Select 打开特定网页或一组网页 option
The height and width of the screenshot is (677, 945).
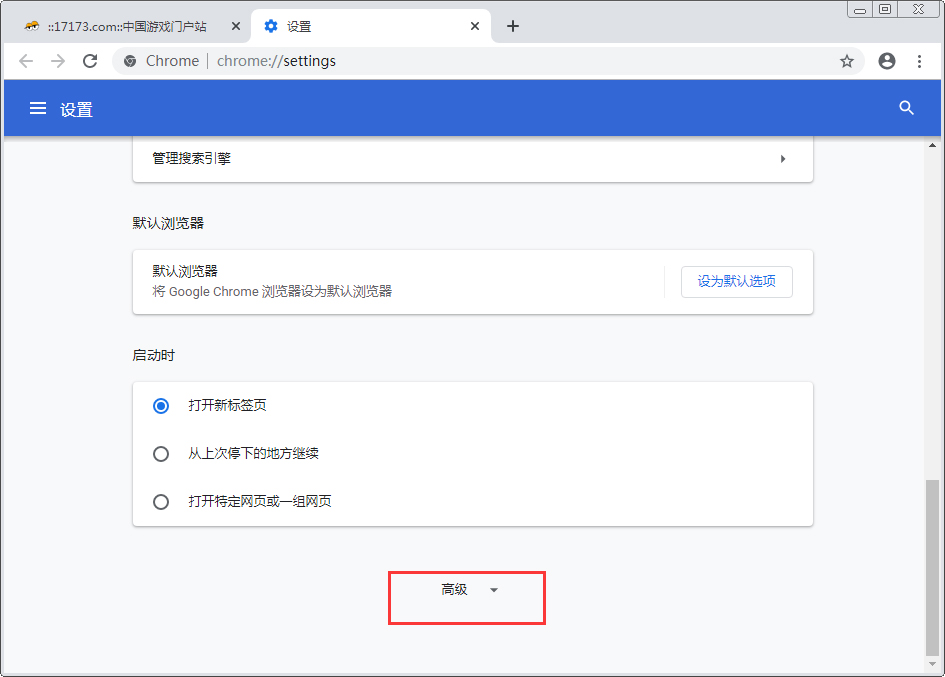(x=161, y=502)
